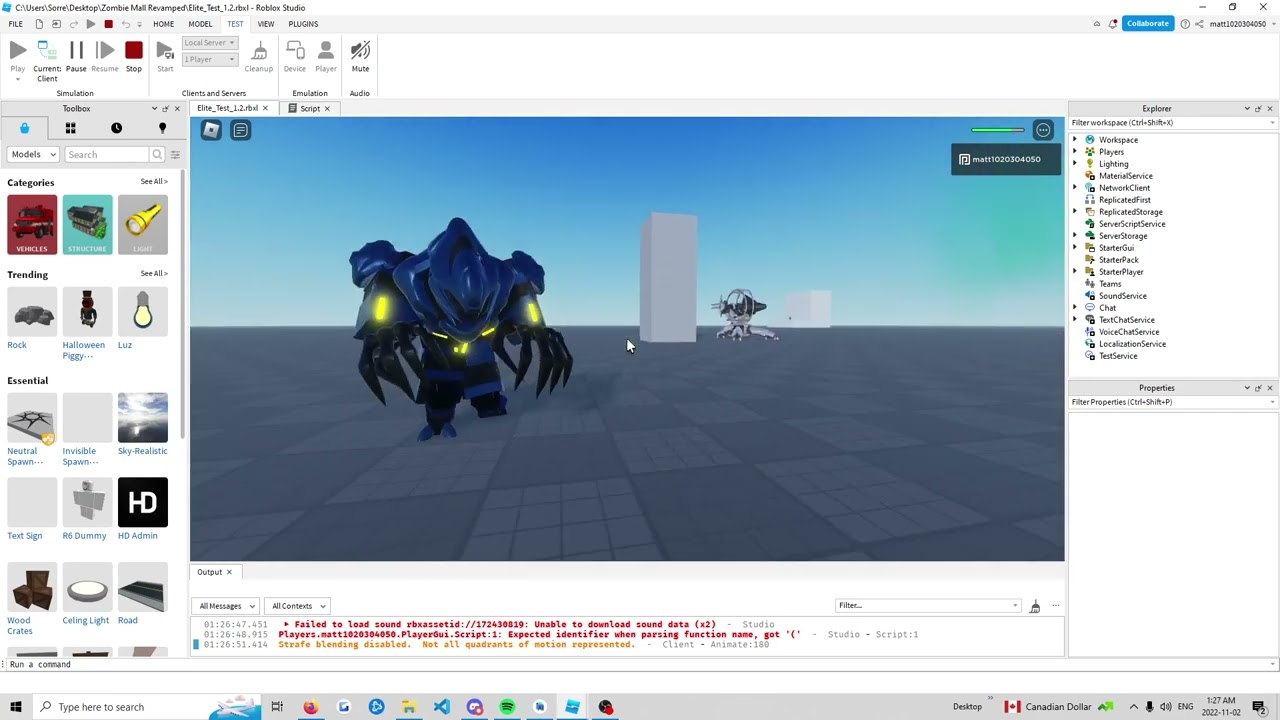Image resolution: width=1280 pixels, height=720 pixels.
Task: Select the Light category thumbnail
Action: [x=143, y=225]
